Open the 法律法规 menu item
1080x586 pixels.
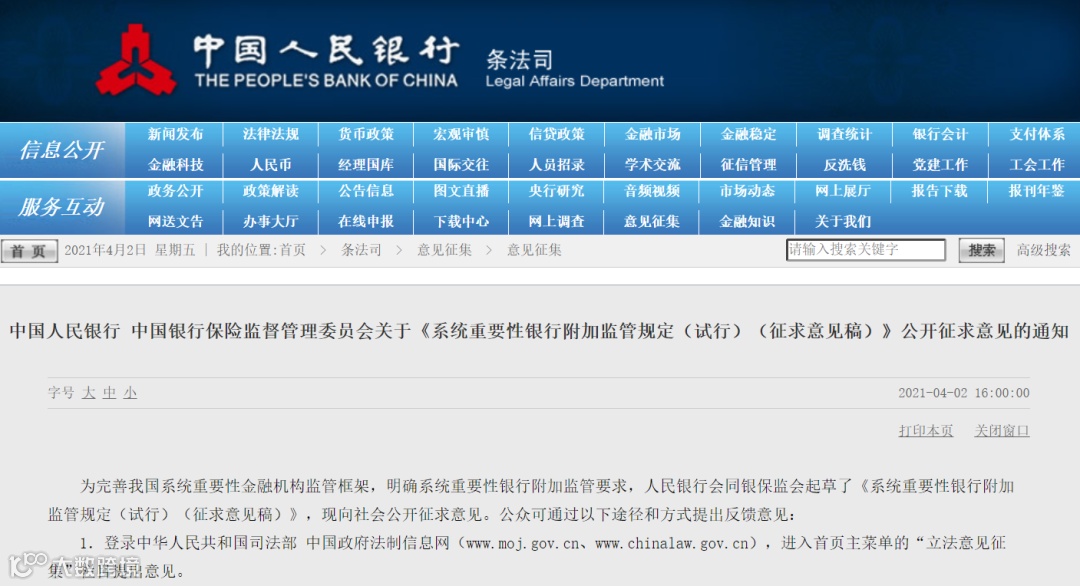point(271,134)
